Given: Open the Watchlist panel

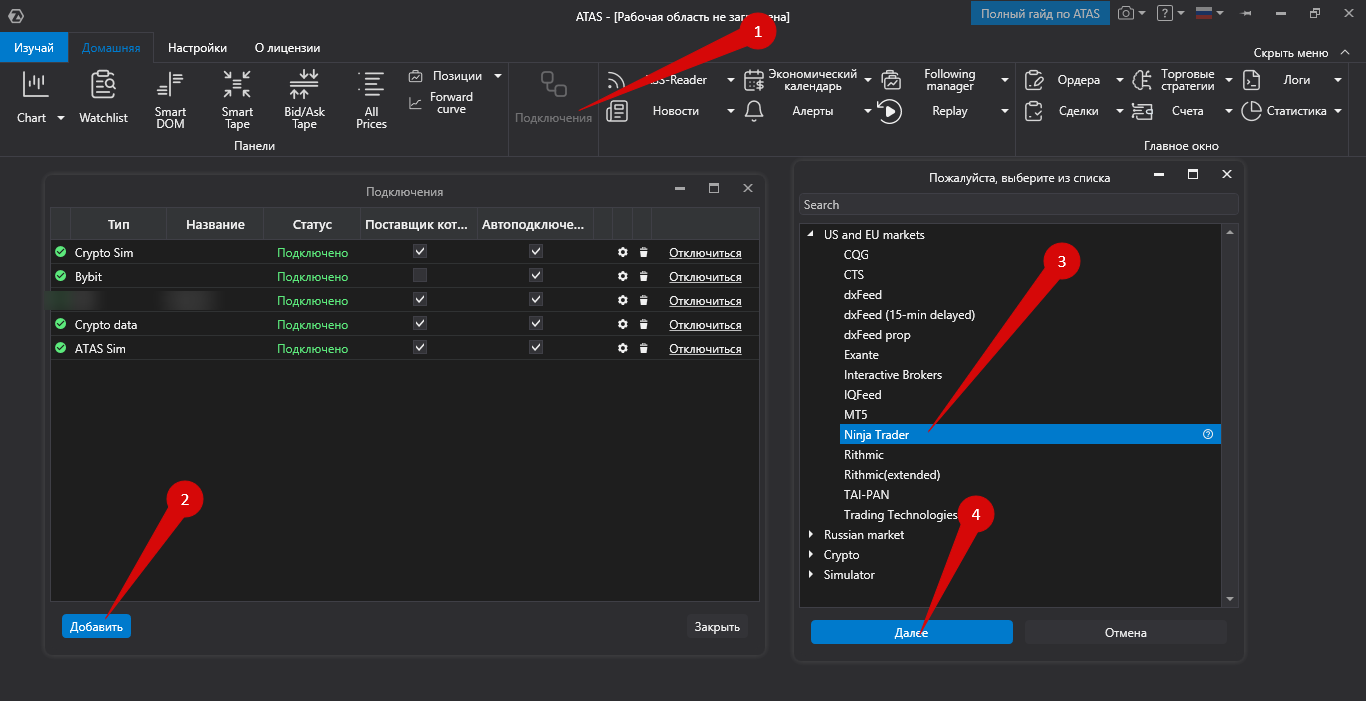Looking at the screenshot, I should click(x=104, y=97).
